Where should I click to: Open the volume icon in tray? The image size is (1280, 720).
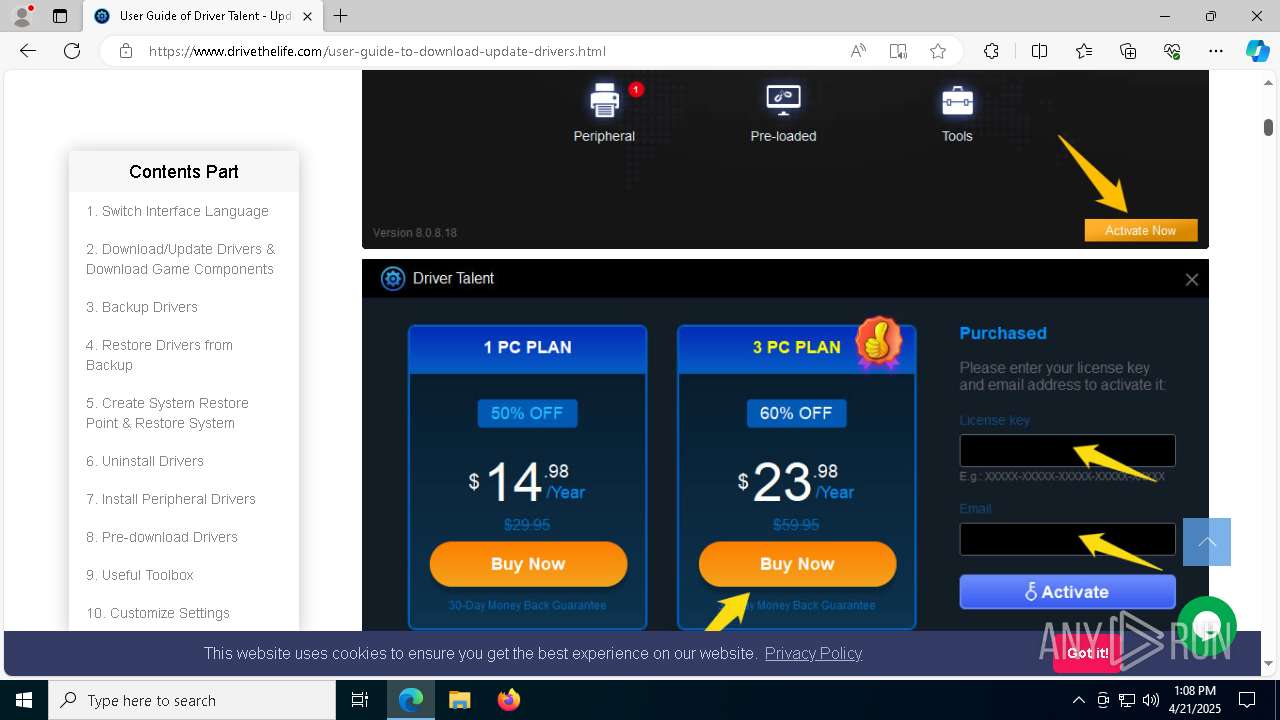1151,700
